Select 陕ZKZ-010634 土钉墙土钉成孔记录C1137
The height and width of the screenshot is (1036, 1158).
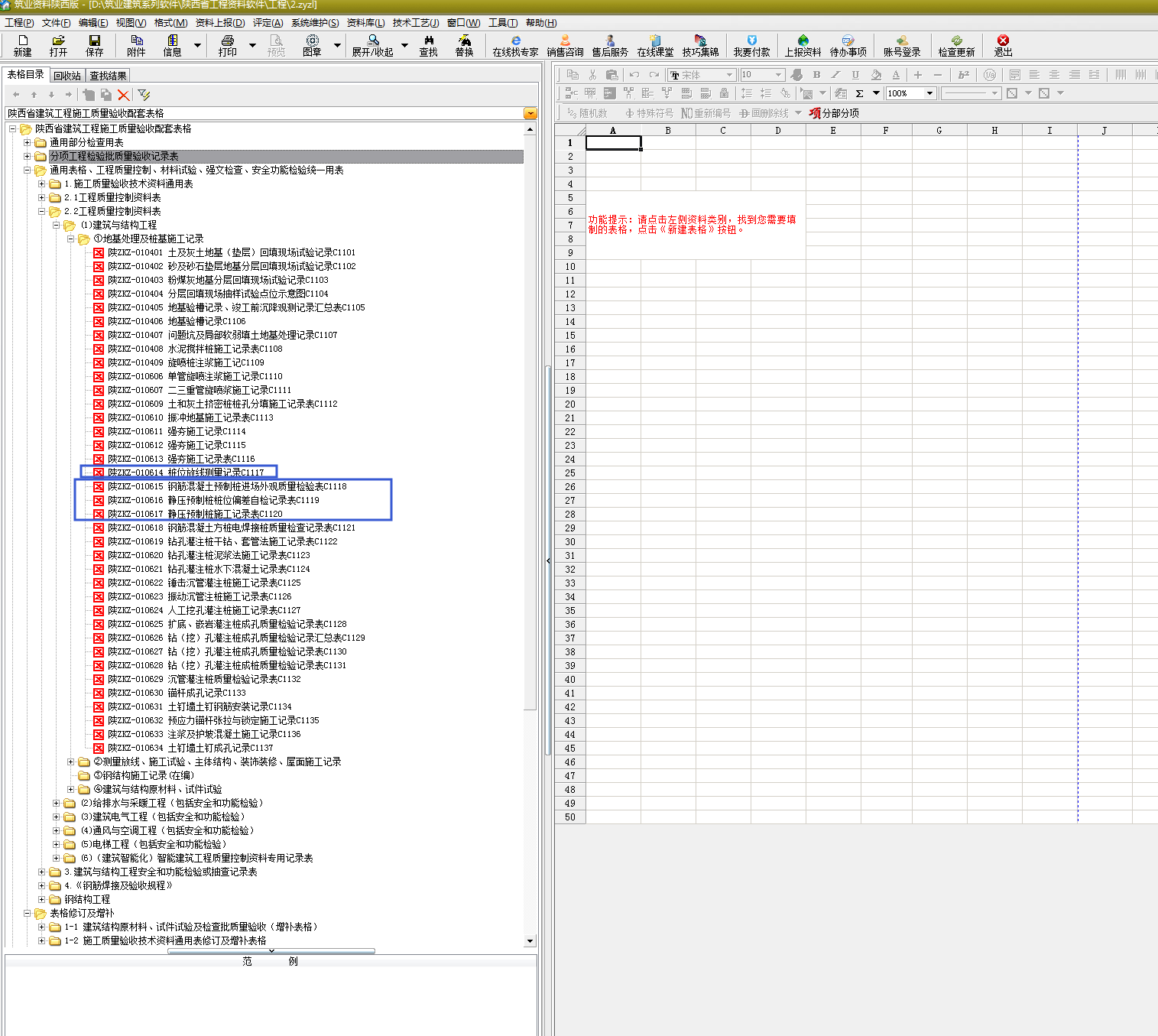[190, 748]
